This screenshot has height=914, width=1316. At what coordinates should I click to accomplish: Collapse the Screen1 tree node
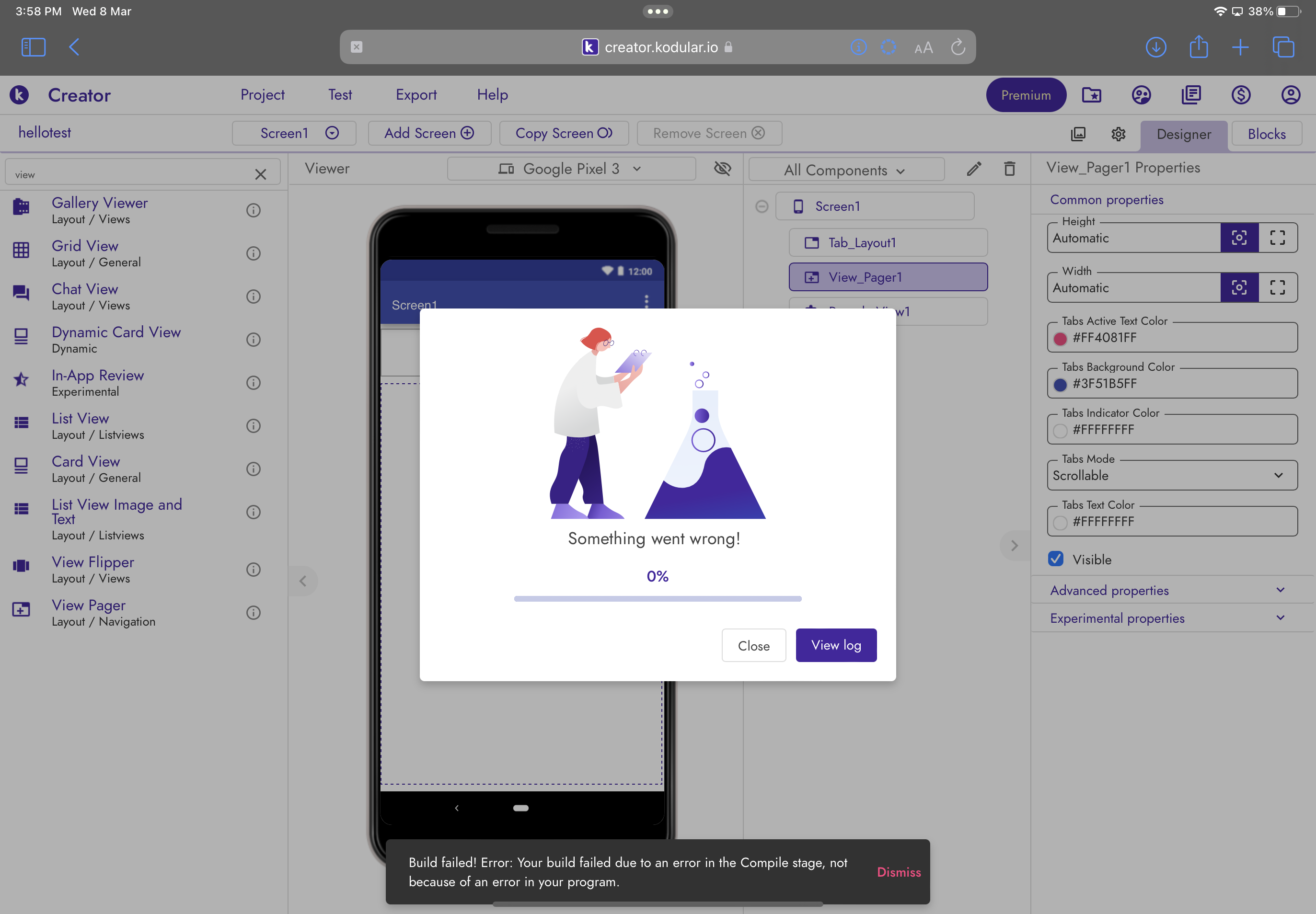point(762,206)
